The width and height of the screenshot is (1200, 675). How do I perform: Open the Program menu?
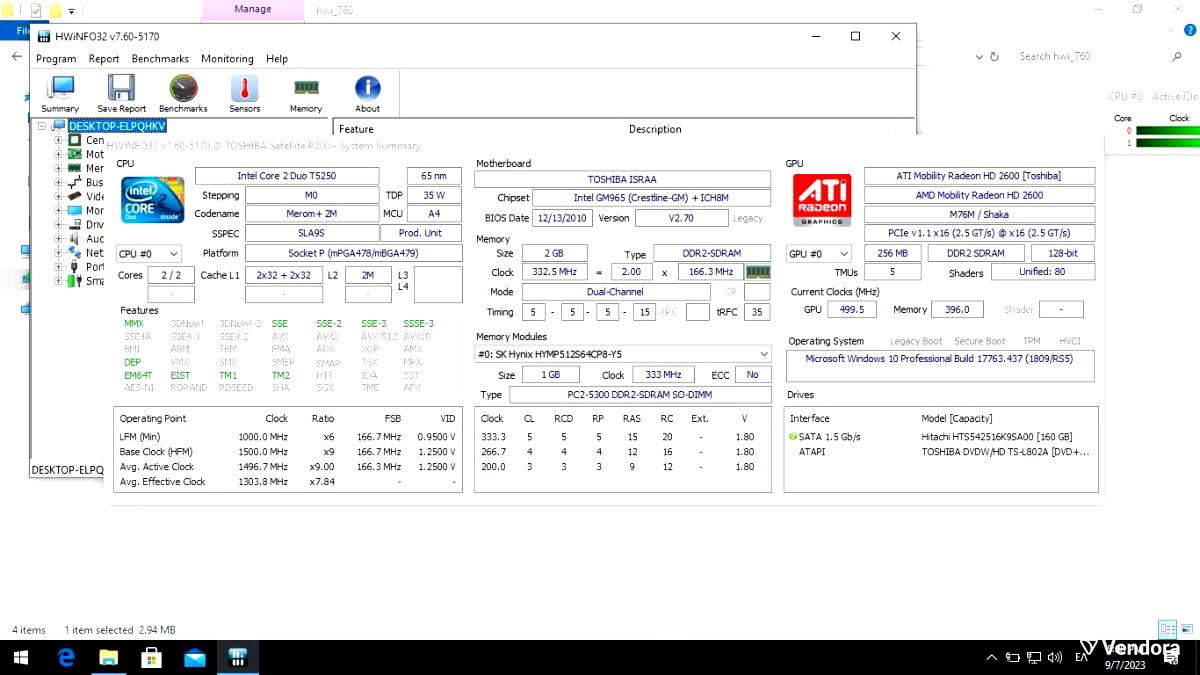(x=56, y=59)
